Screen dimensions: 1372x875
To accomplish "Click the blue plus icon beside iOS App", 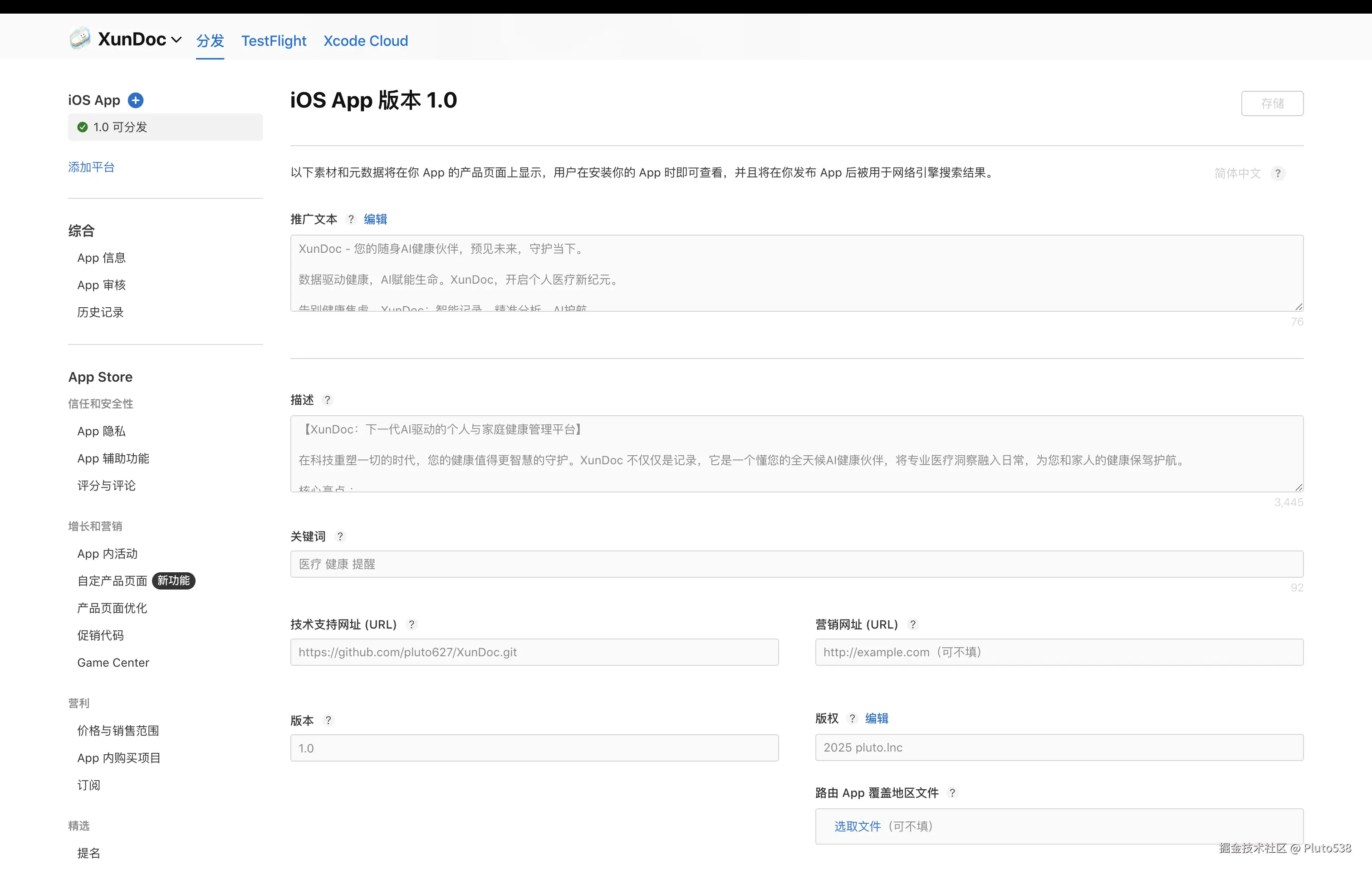I will click(x=135, y=100).
